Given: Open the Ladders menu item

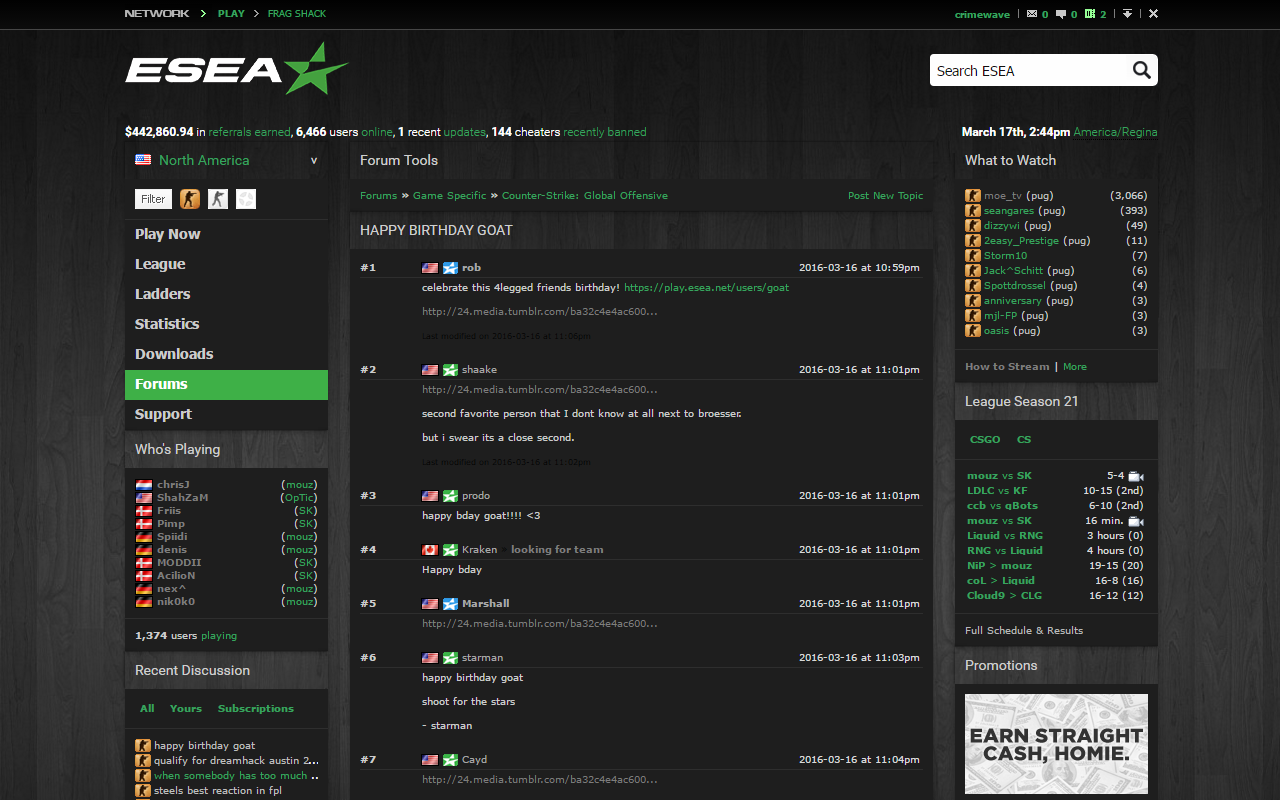Looking at the screenshot, I should tap(226, 294).
